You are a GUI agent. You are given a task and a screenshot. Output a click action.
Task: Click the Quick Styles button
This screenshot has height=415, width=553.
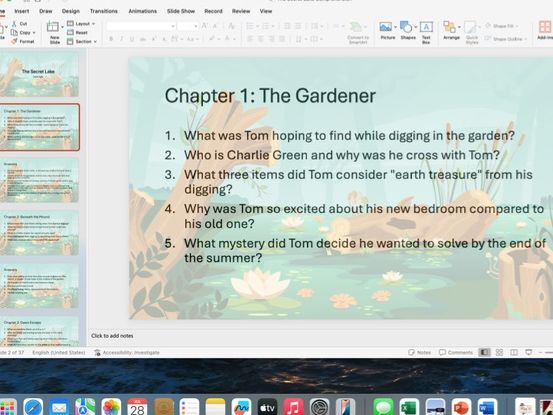pos(472,32)
